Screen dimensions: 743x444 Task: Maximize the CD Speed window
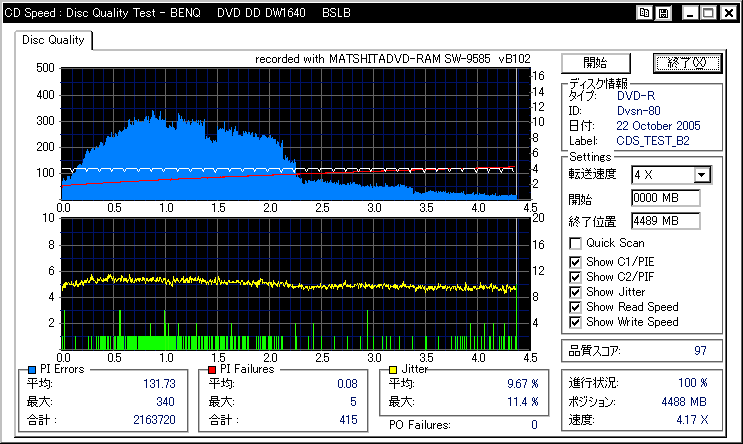709,13
